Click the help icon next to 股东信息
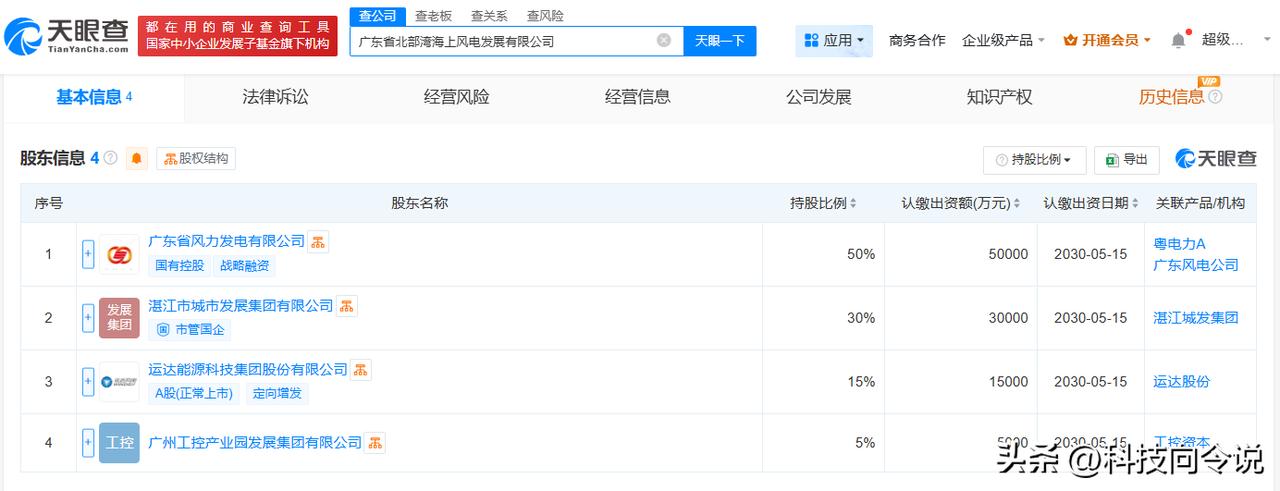The image size is (1280, 491). (x=110, y=158)
